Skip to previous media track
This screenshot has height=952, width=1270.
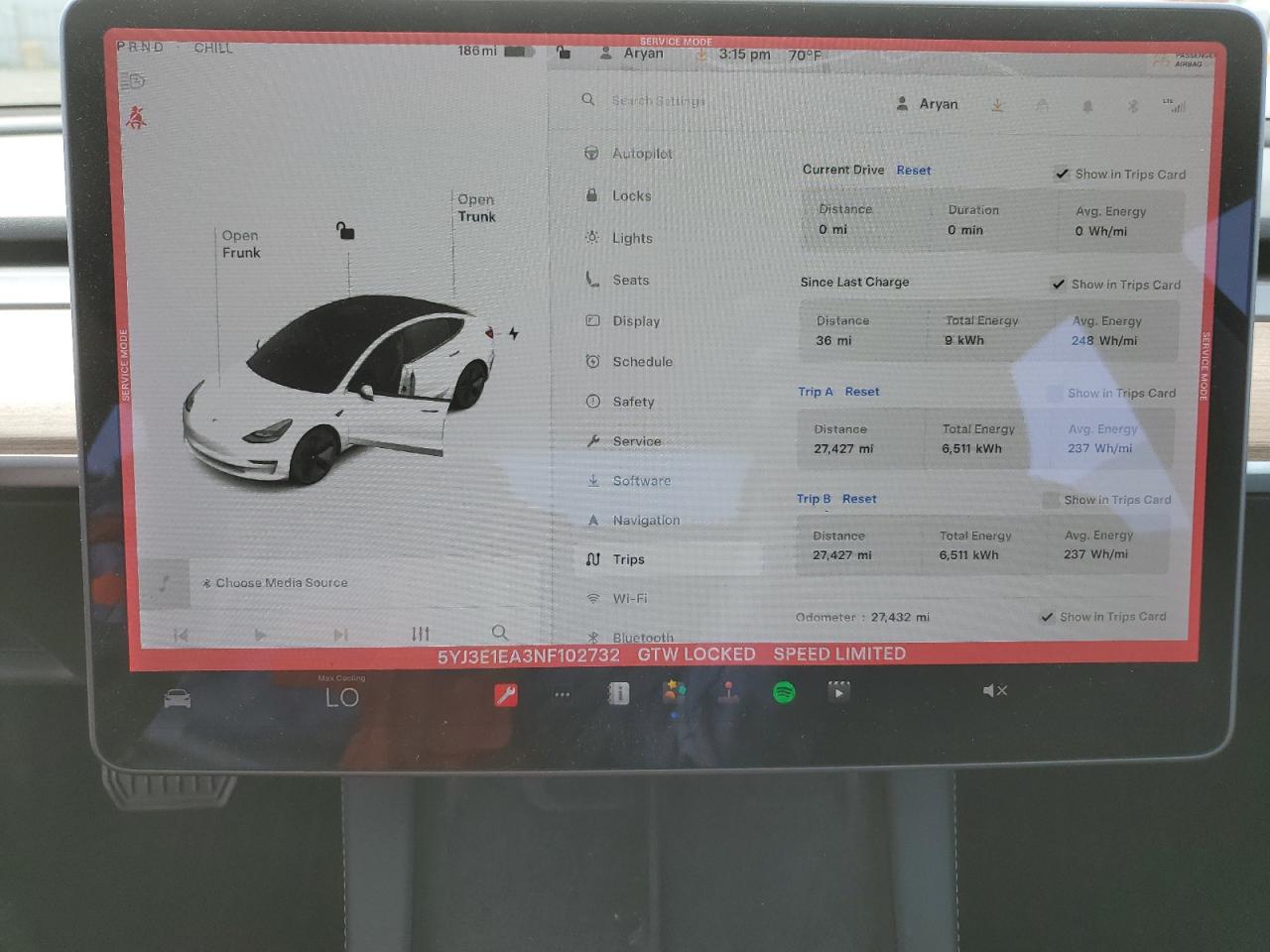181,635
